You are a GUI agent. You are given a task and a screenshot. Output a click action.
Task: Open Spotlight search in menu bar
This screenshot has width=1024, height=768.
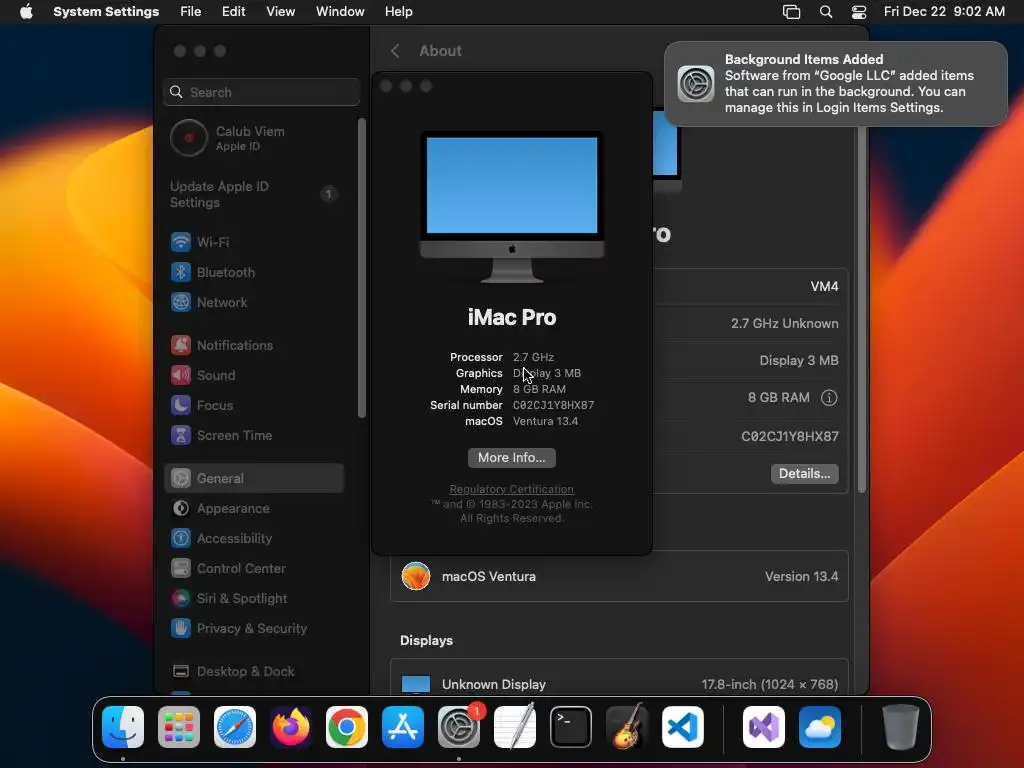826,12
